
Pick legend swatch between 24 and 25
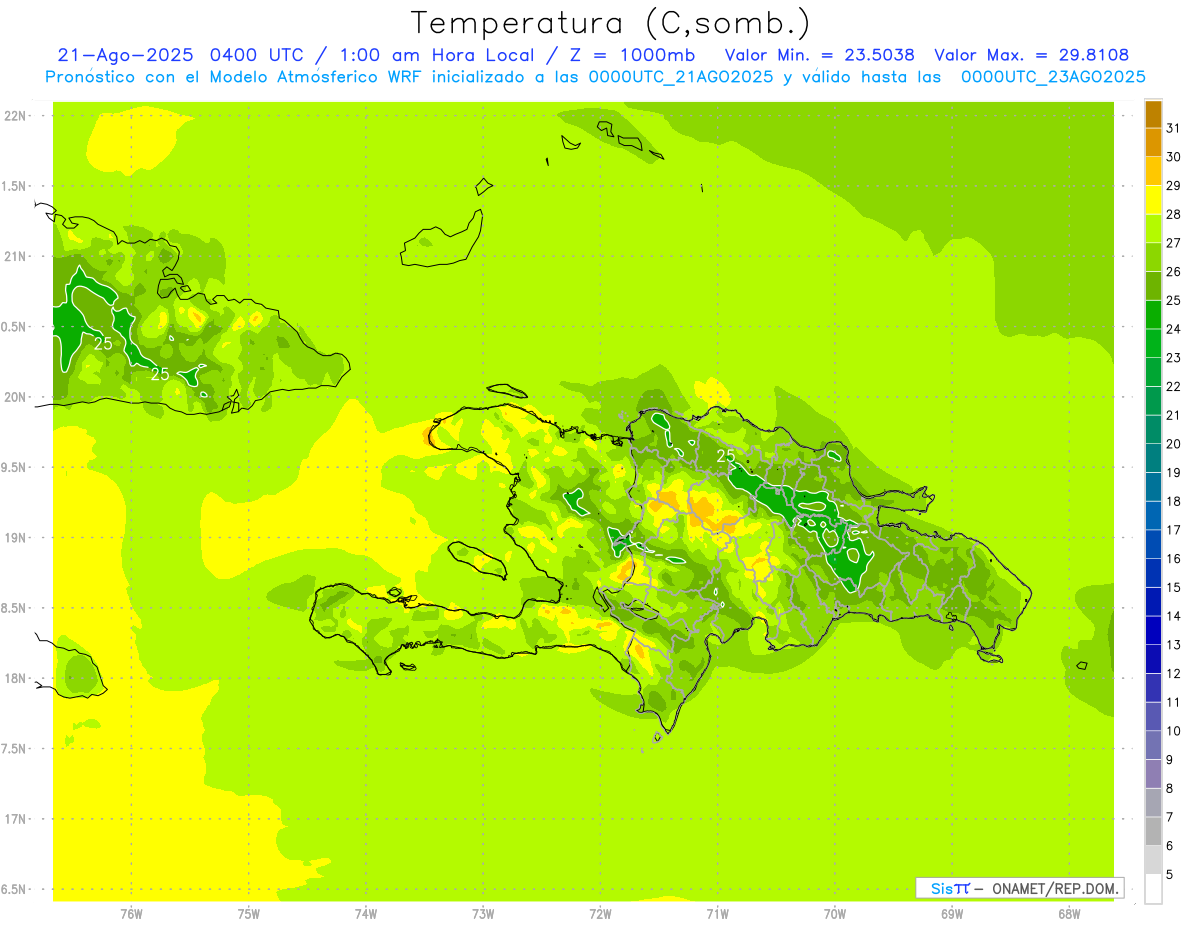coord(1153,314)
